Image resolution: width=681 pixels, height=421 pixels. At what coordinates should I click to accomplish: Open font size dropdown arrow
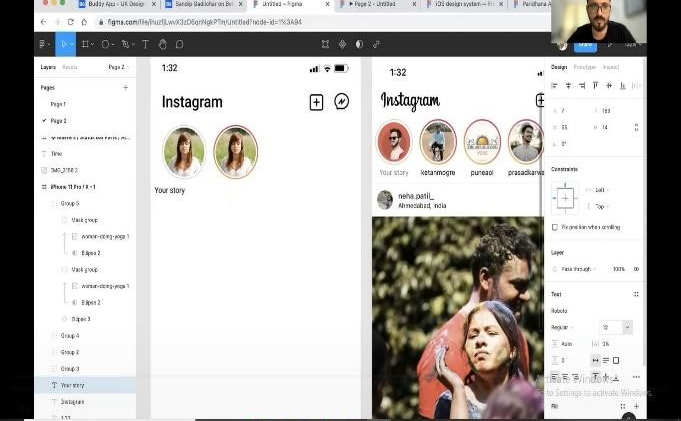coord(627,327)
